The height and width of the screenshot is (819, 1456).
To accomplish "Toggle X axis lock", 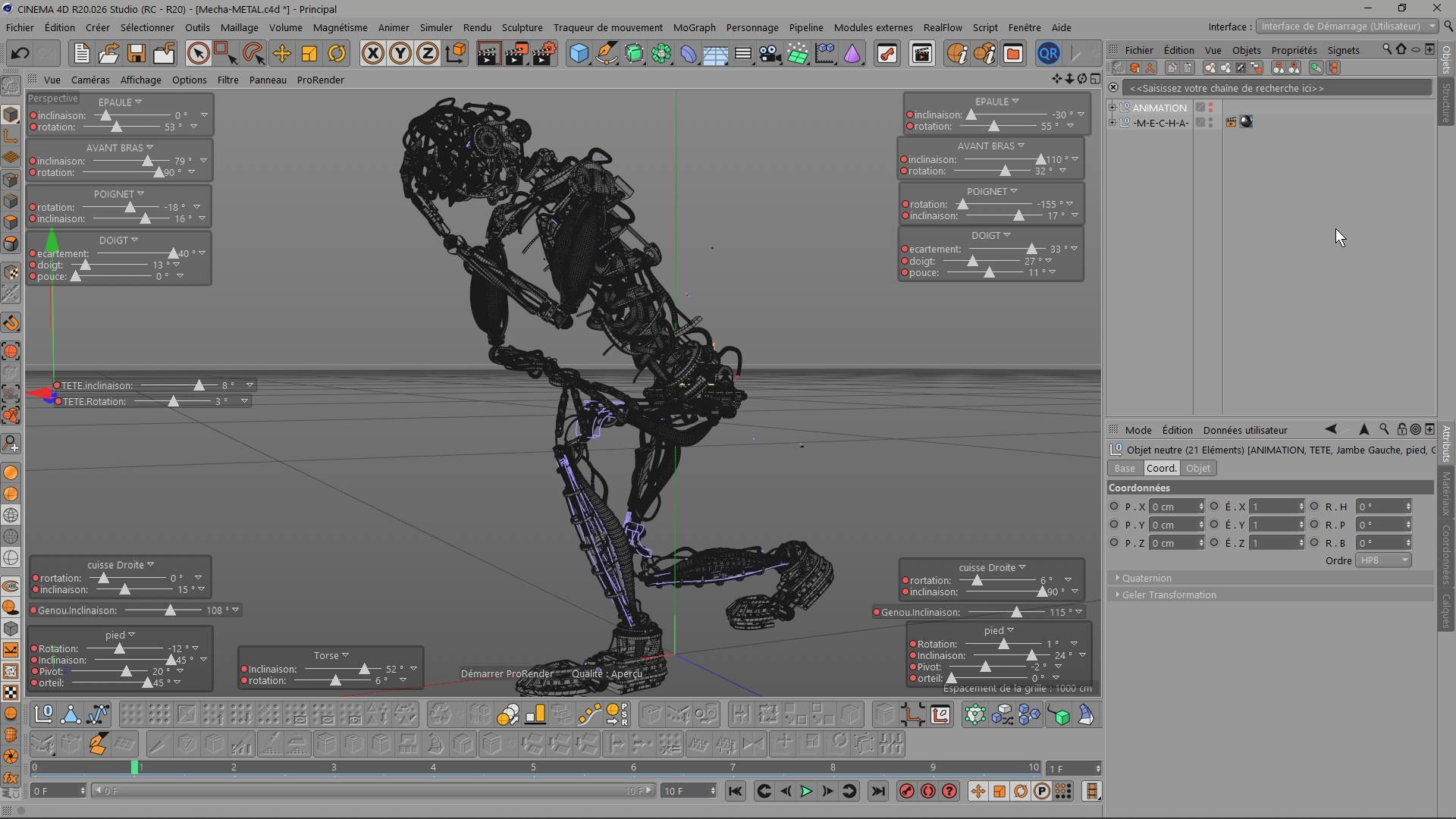I will tap(372, 54).
